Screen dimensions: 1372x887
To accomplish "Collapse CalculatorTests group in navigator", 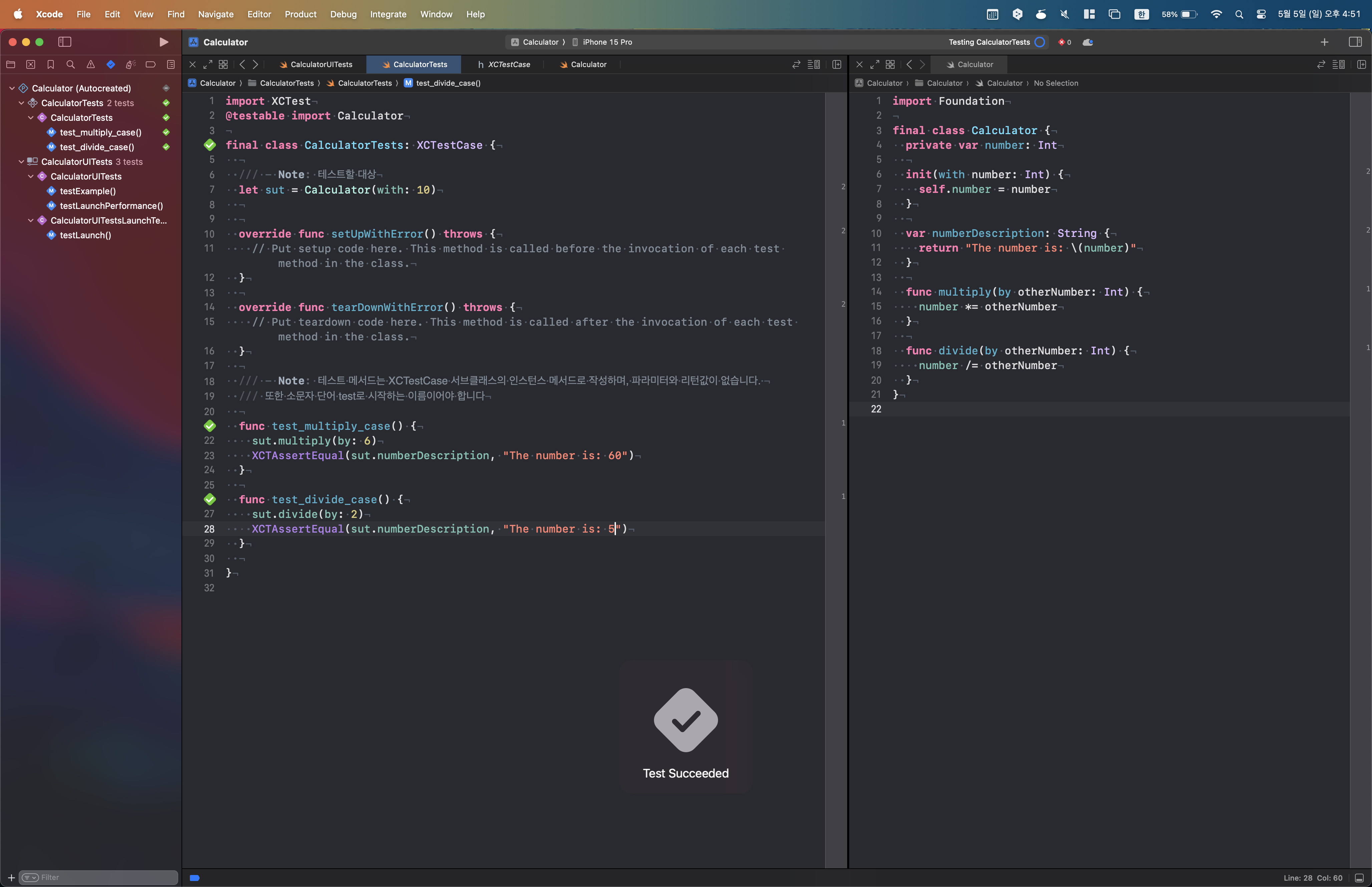I will coord(21,102).
